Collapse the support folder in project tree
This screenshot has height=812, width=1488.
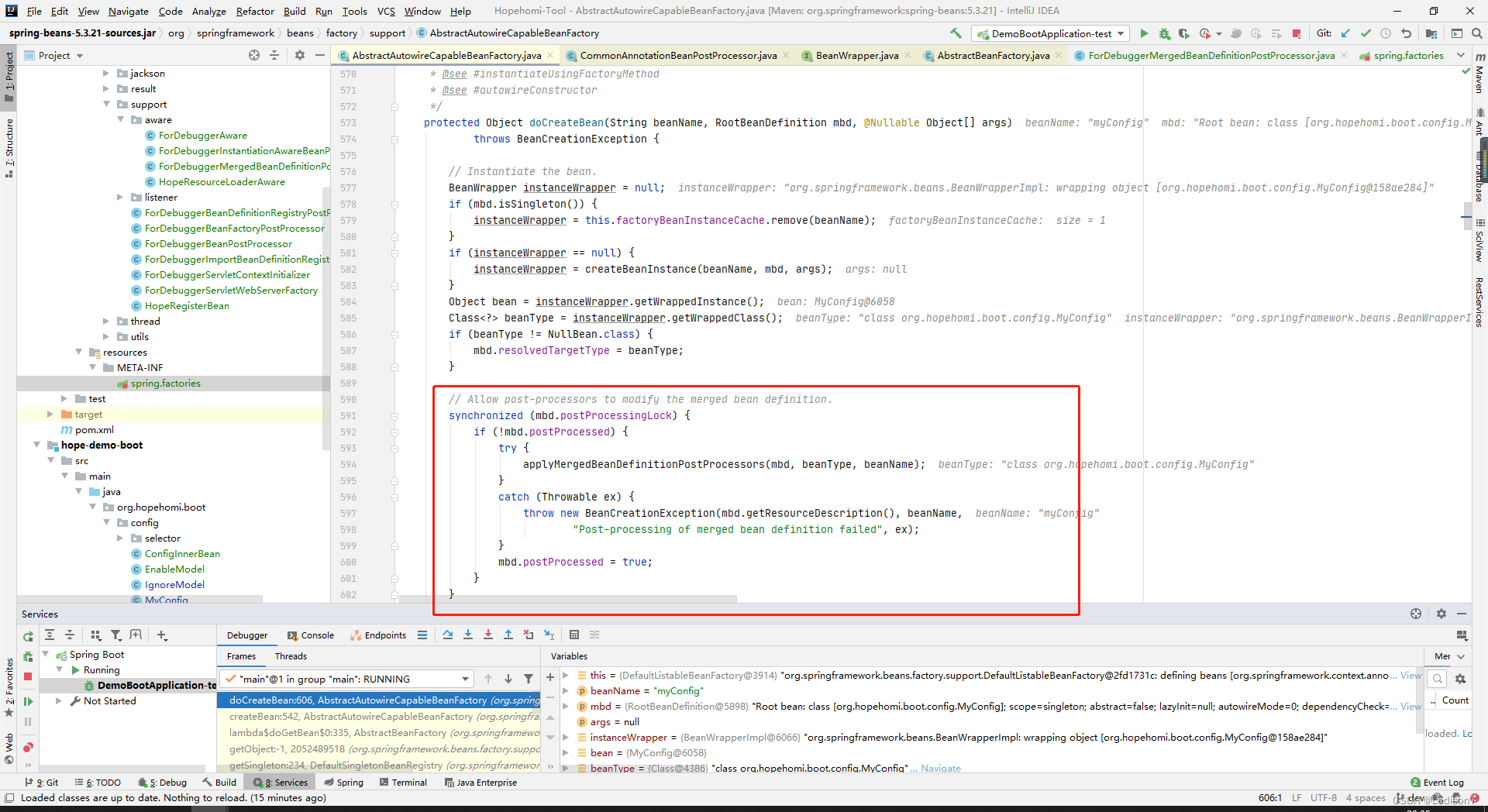[106, 105]
